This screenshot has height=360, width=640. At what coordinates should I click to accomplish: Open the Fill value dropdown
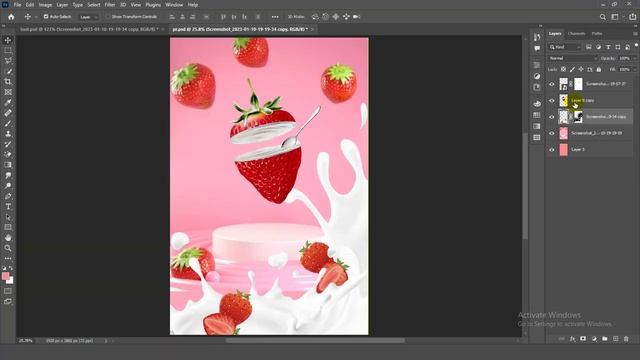(x=634, y=70)
